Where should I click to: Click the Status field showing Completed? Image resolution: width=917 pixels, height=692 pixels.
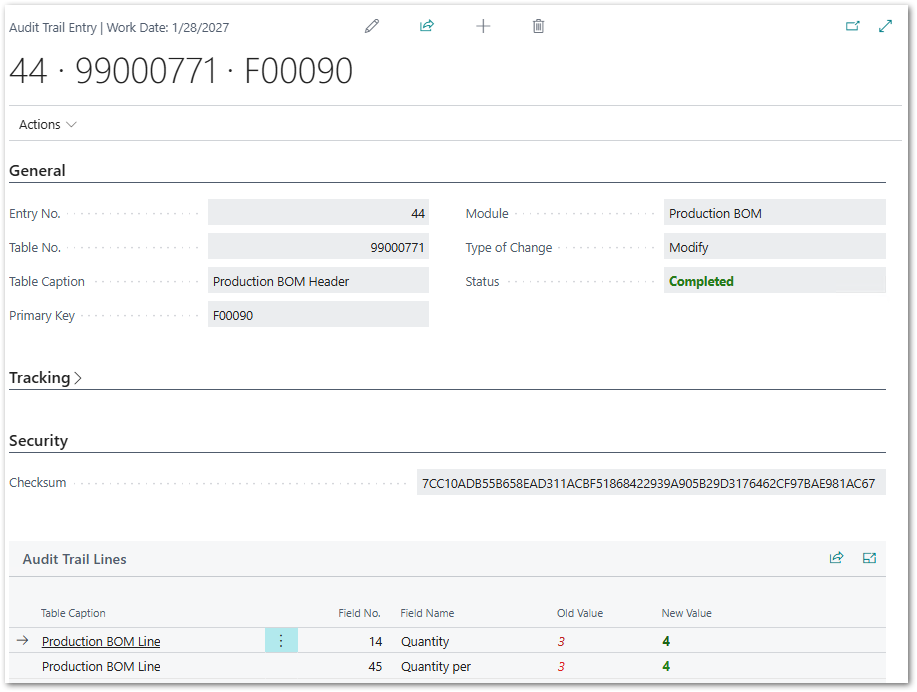point(774,282)
